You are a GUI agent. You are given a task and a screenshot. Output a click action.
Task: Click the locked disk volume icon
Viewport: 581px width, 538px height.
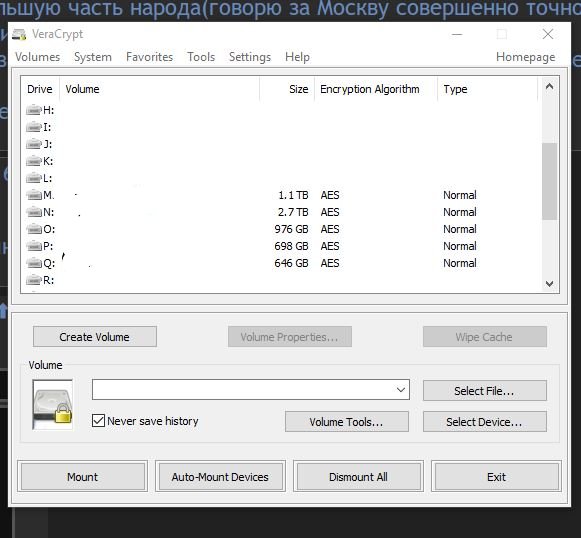53,405
